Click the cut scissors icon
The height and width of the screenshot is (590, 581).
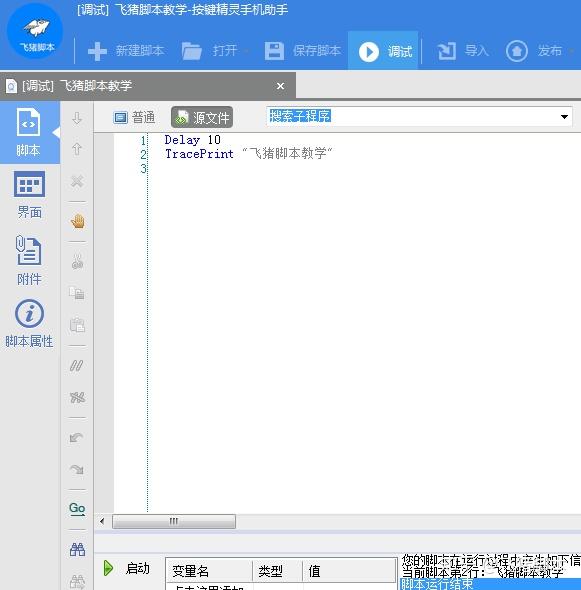77,261
